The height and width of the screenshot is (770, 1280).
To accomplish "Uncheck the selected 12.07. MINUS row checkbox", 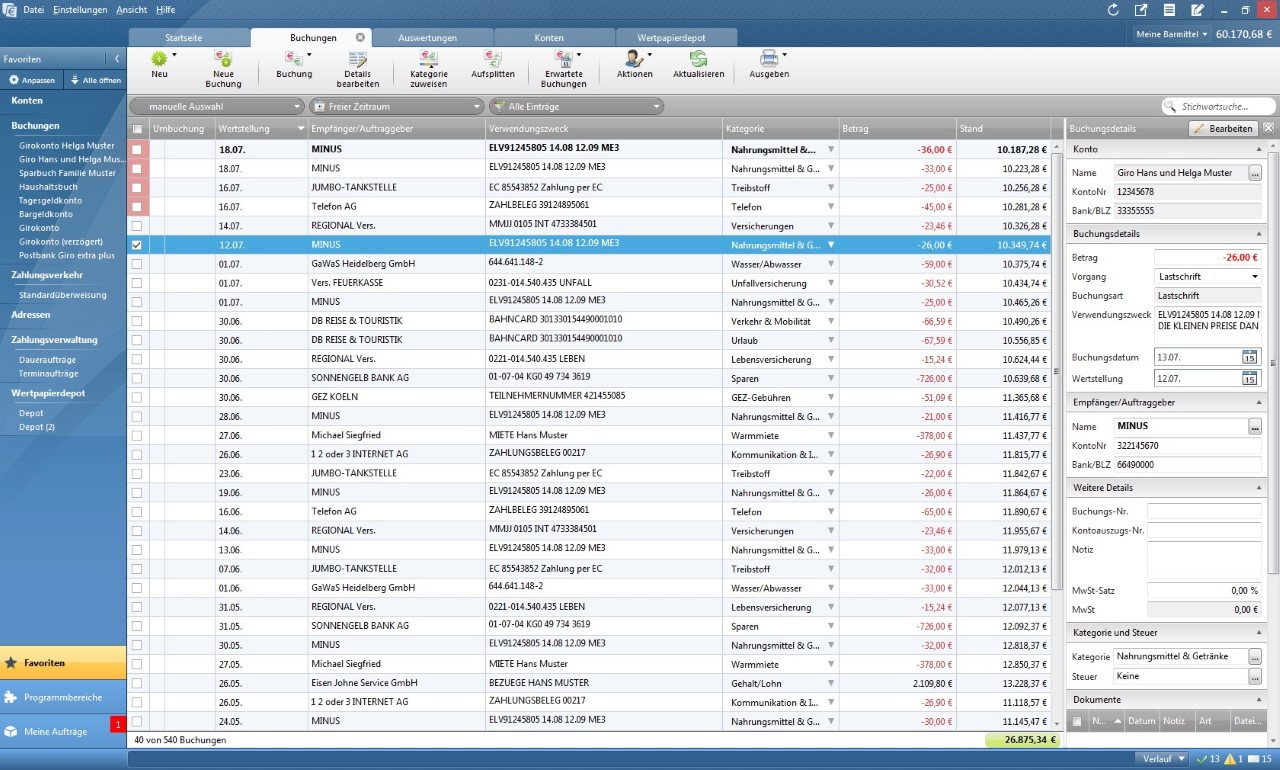I will 137,245.
